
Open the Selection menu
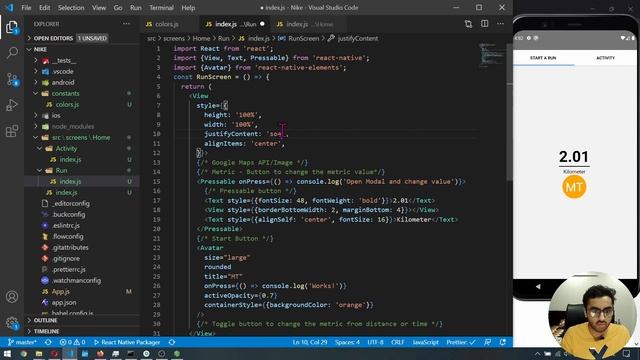point(71,8)
